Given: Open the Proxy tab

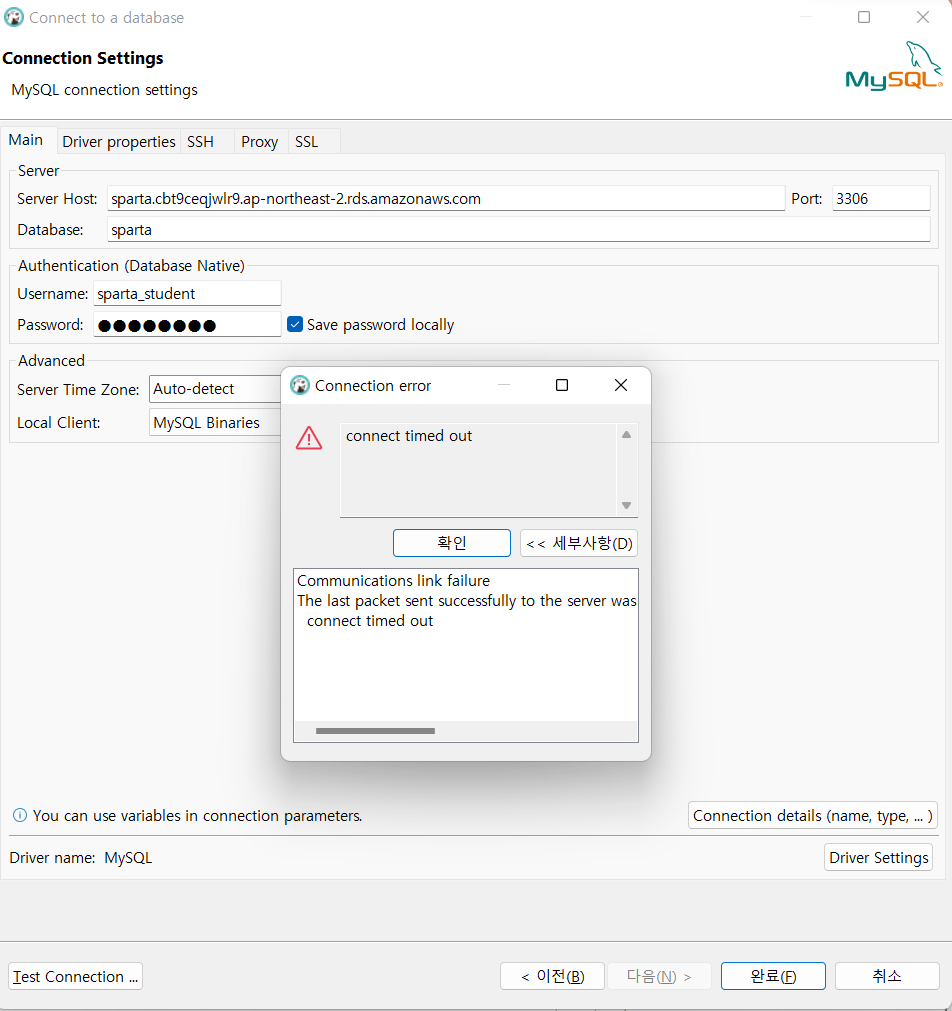Looking at the screenshot, I should coord(259,142).
